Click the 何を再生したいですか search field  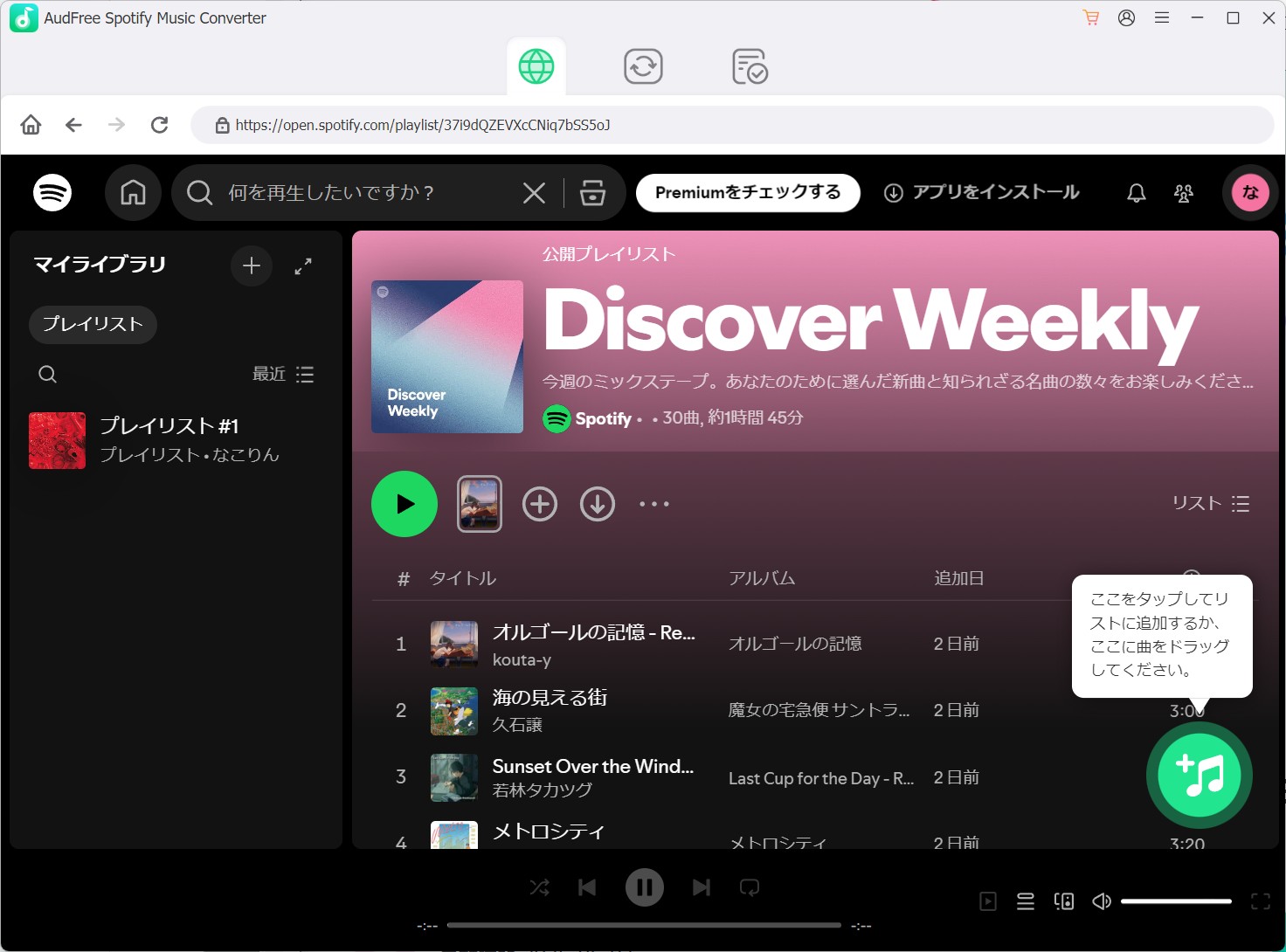click(x=349, y=192)
